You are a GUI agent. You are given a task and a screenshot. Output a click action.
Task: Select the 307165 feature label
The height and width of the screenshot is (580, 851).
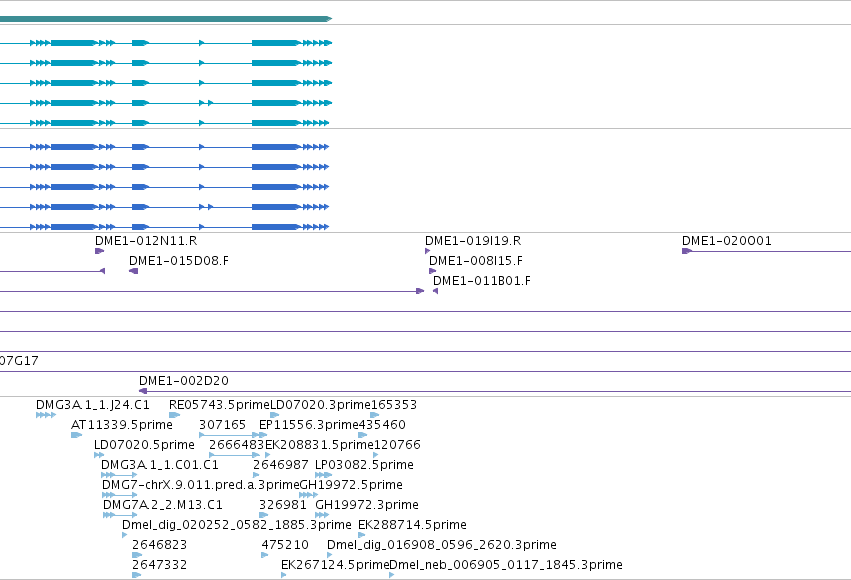coord(223,425)
